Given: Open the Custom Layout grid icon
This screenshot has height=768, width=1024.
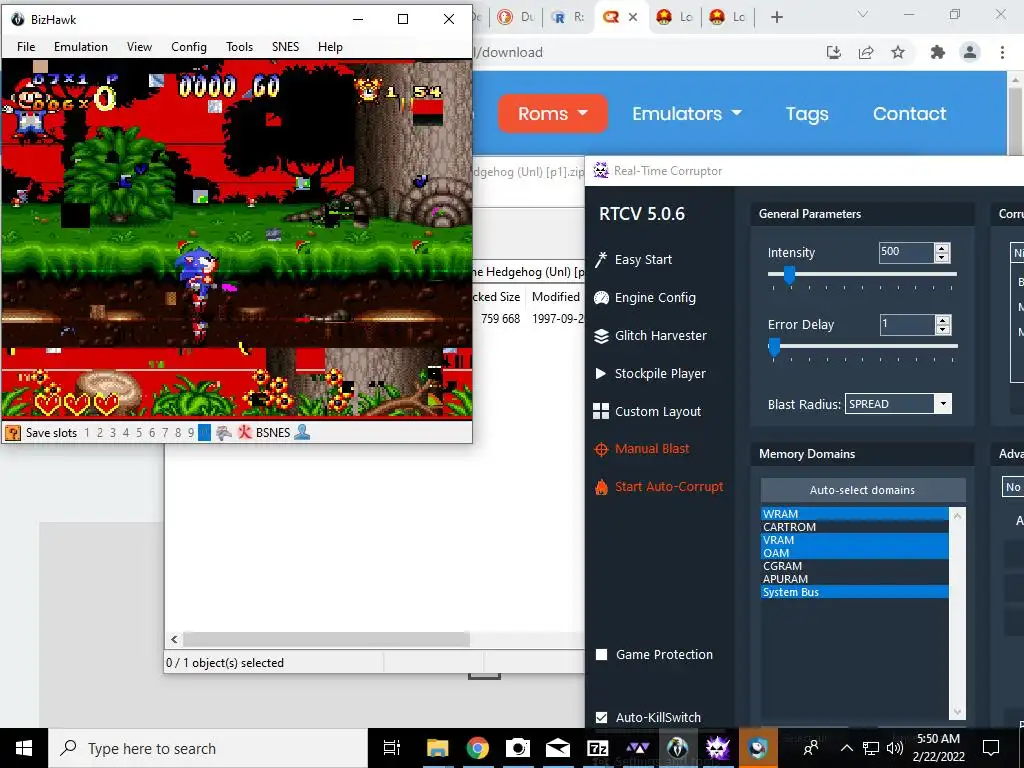Looking at the screenshot, I should [601, 411].
